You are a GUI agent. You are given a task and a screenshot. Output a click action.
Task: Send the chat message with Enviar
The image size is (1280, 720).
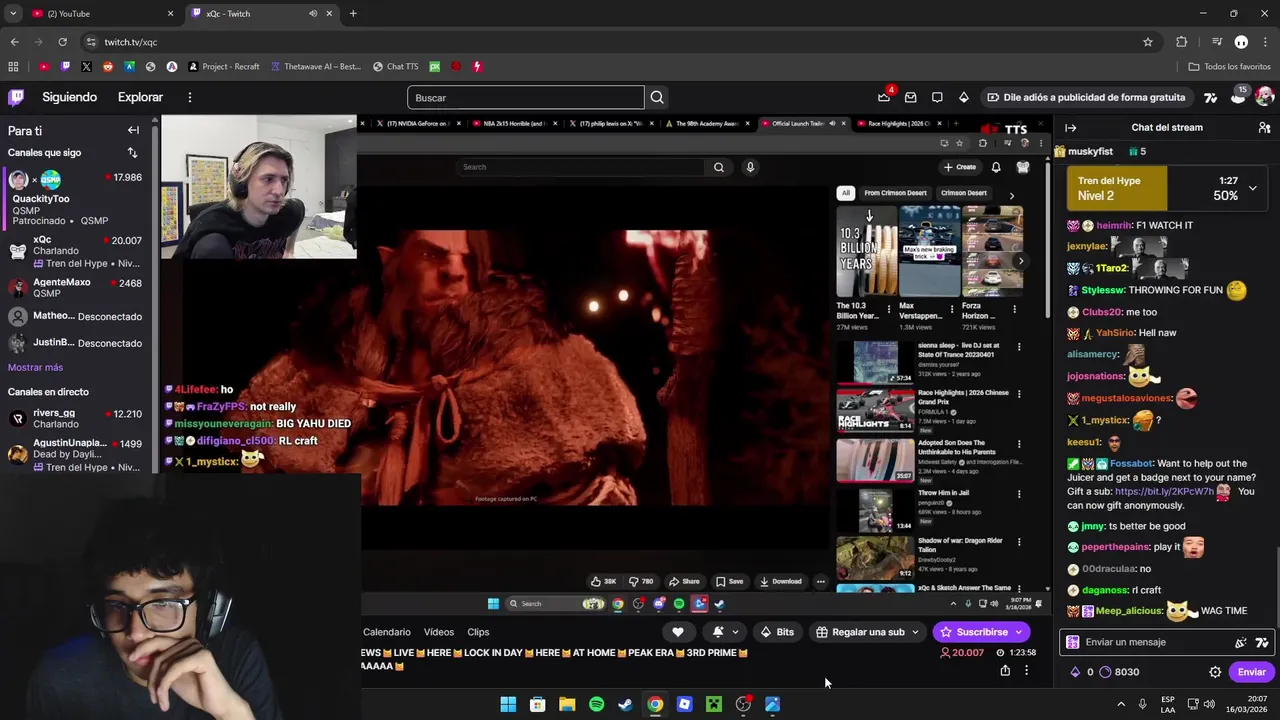click(1251, 672)
